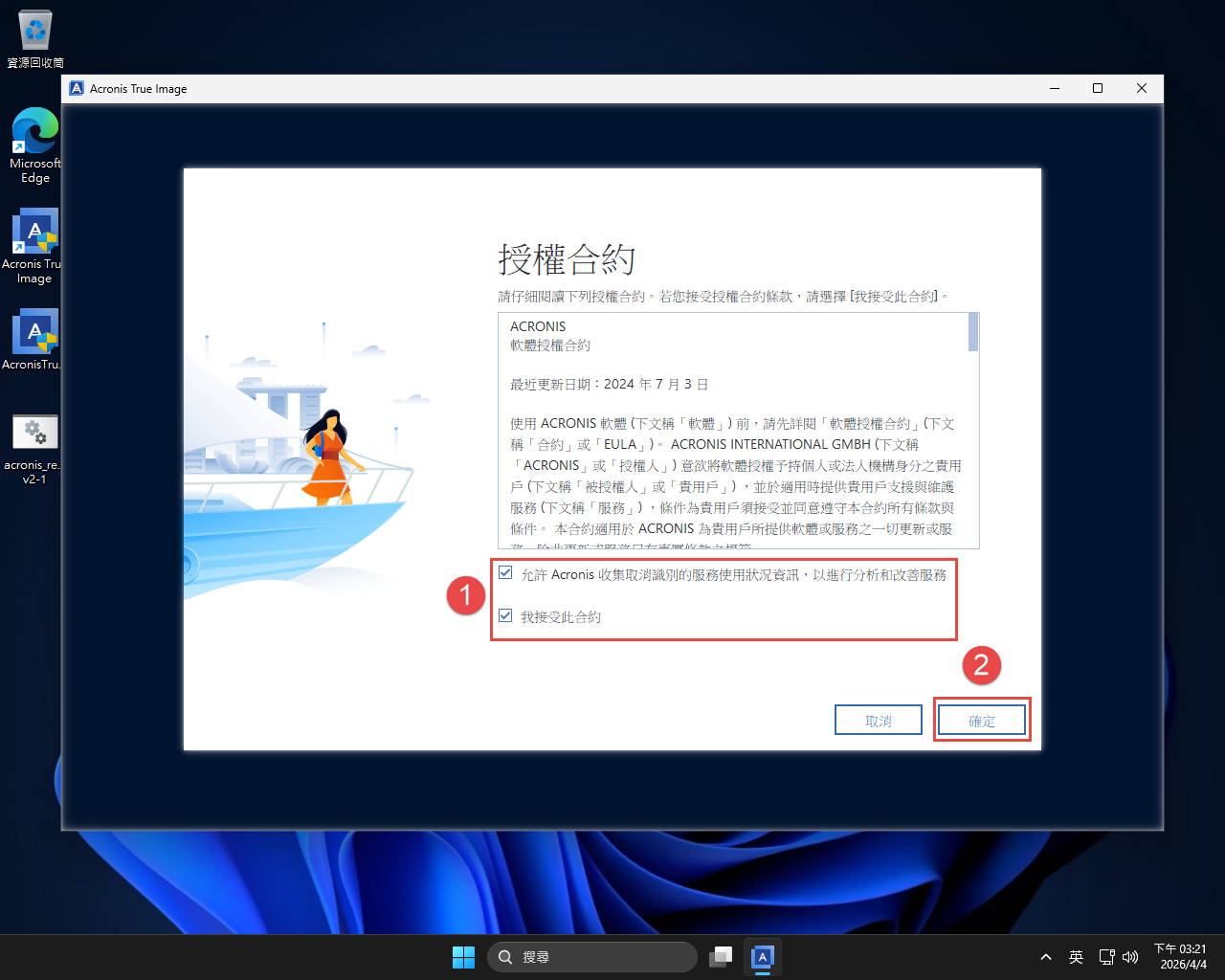
Task: Close the Acronis True Image window
Action: [x=1142, y=88]
